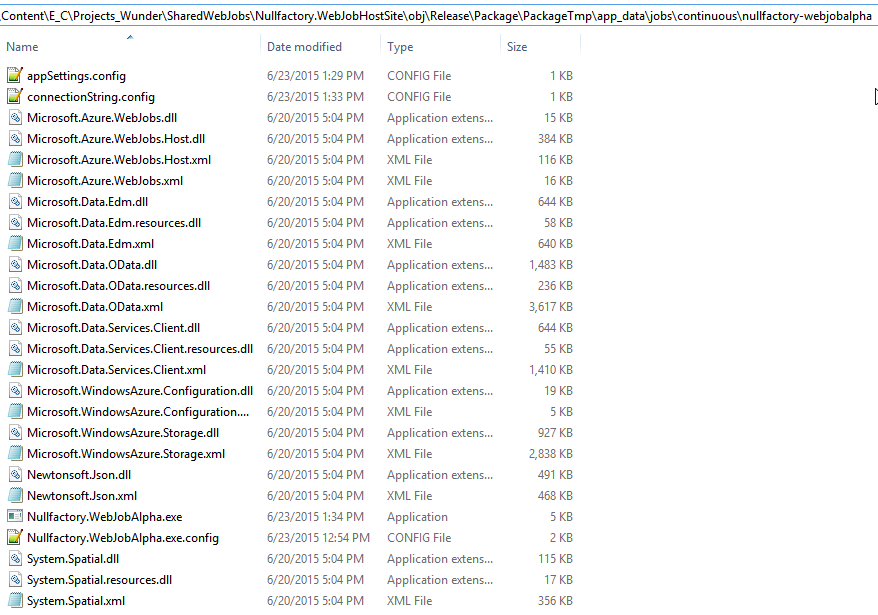Click the 356 KB size value
Viewport: 878px width, 615px height.
pos(555,600)
